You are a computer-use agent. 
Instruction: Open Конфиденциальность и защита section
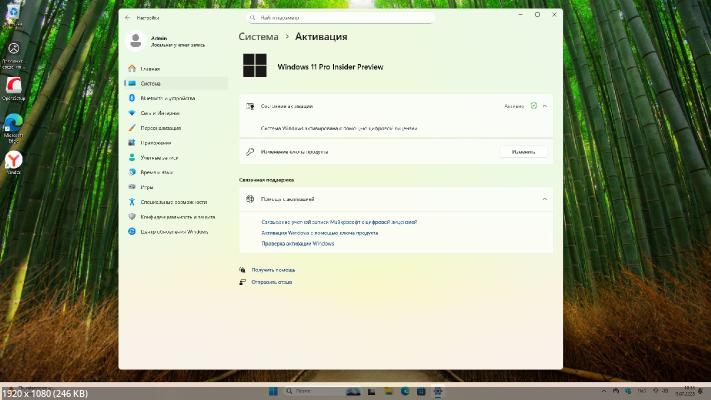pos(176,217)
